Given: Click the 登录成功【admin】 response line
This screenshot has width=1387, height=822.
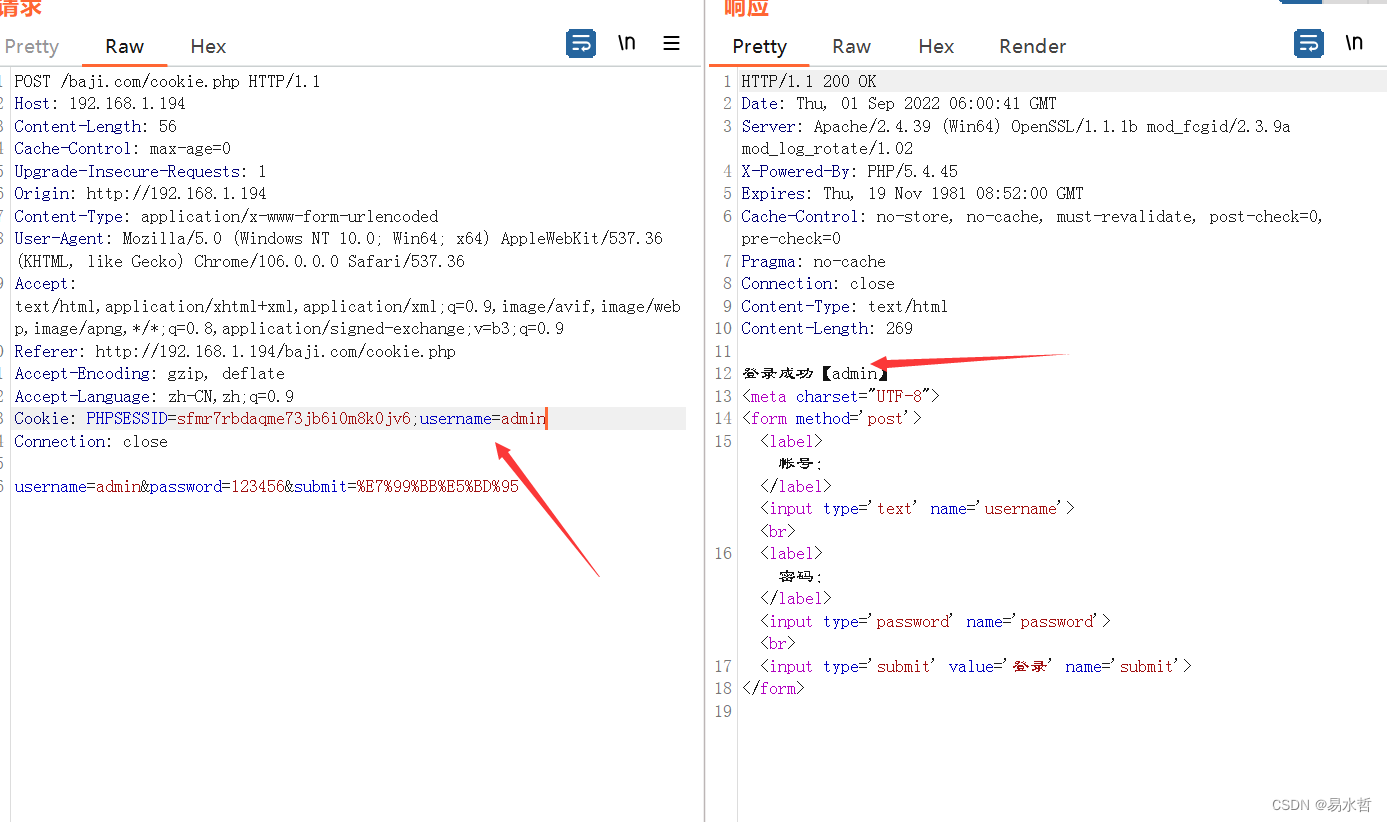Looking at the screenshot, I should (814, 373).
